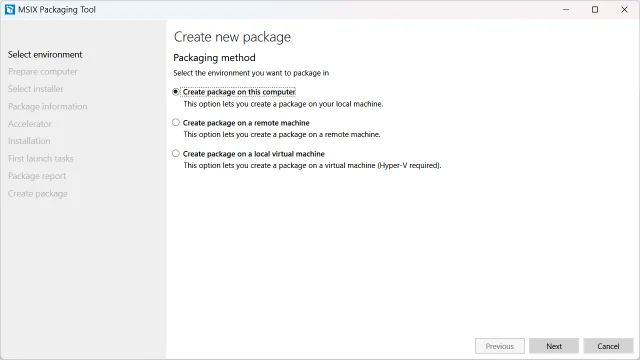Click the MSIX Packaging Tool window title text

(x=57, y=9)
